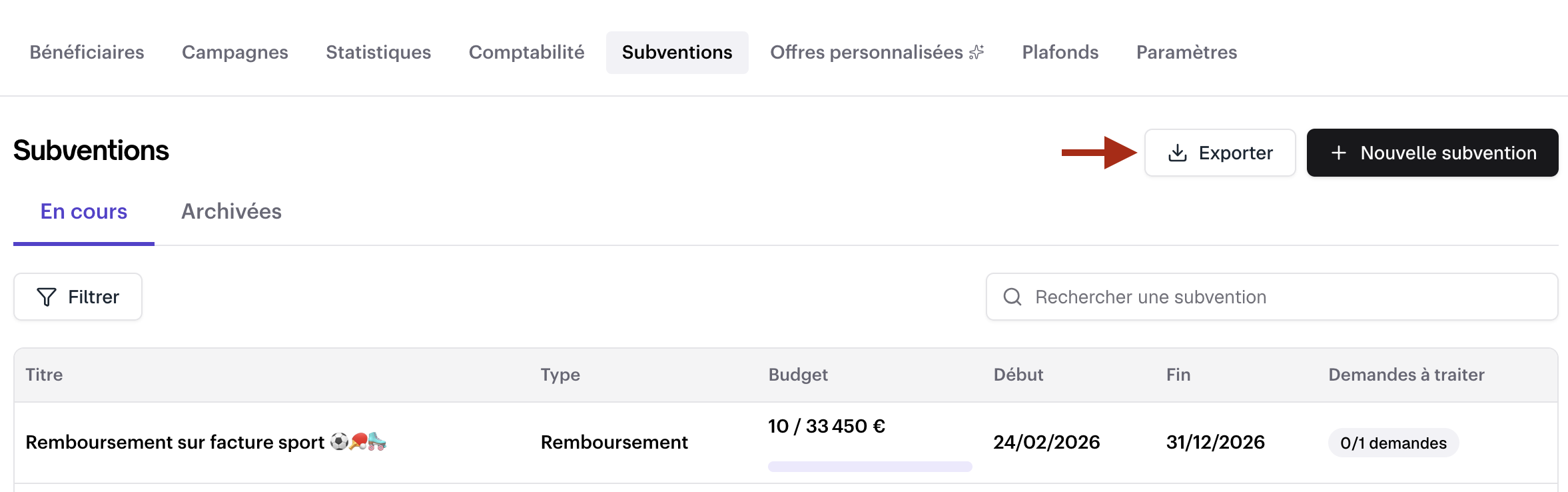Switch to the Archivées sub-tab

click(x=232, y=211)
